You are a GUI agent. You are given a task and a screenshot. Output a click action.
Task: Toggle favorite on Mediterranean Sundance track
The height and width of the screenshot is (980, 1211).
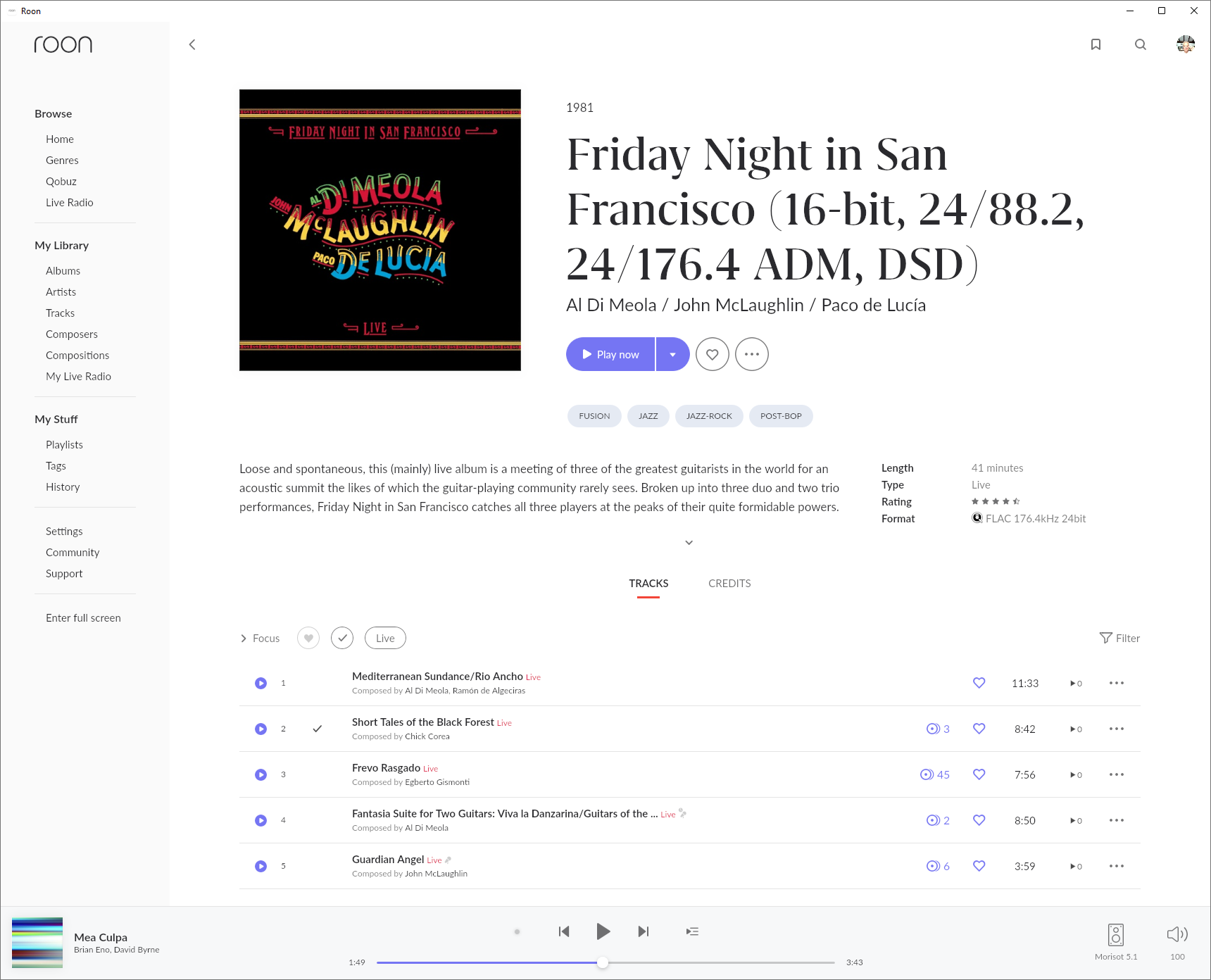coord(979,683)
